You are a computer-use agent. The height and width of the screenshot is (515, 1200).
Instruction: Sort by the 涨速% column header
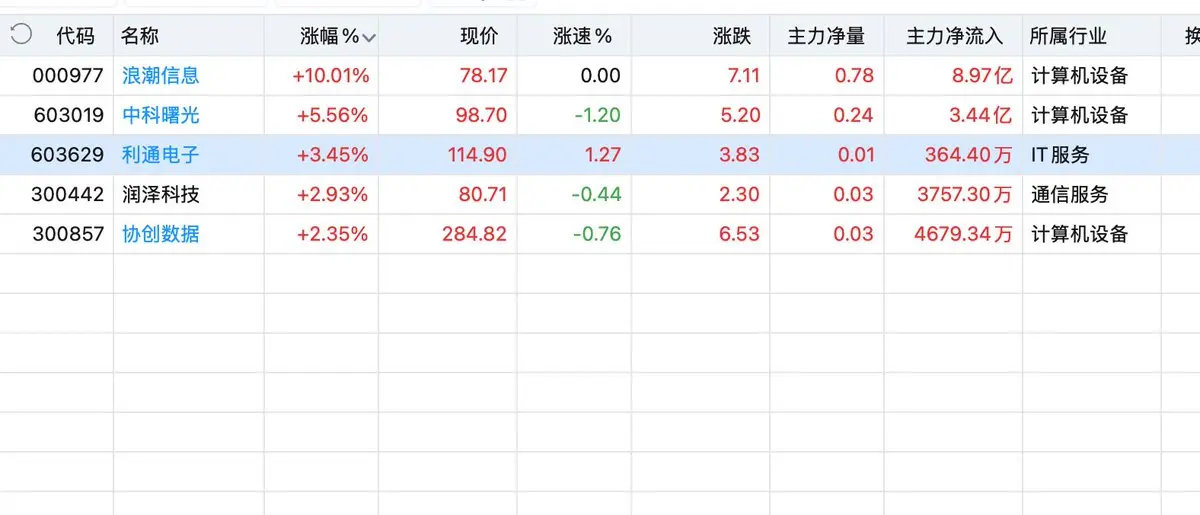[x=582, y=36]
